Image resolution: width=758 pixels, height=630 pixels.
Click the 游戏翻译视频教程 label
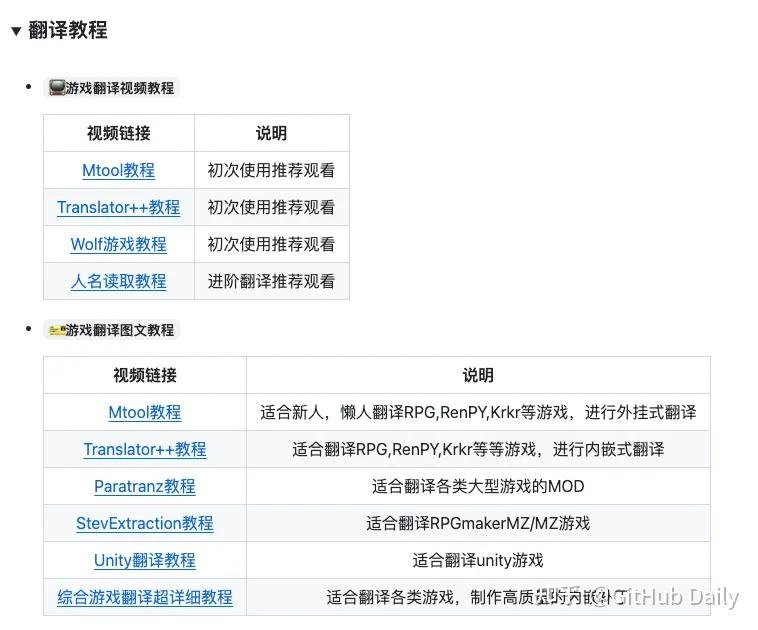[x=119, y=88]
